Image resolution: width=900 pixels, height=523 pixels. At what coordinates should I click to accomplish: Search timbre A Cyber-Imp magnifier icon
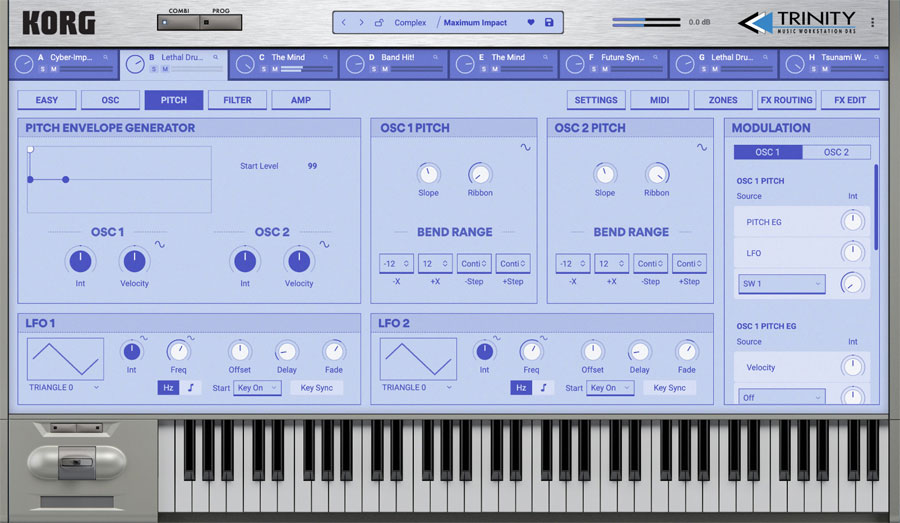coord(106,57)
